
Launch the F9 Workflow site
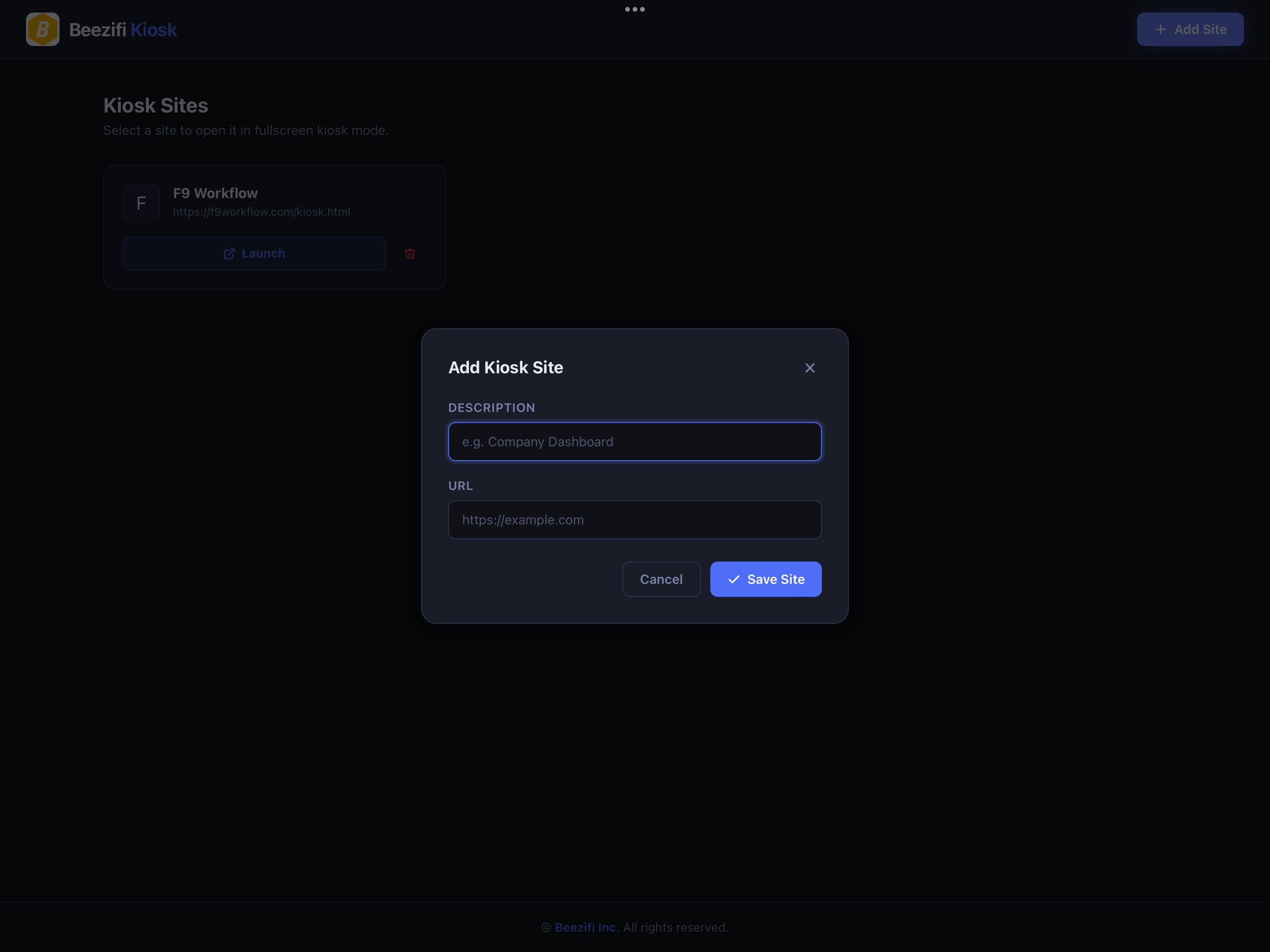pos(254,253)
